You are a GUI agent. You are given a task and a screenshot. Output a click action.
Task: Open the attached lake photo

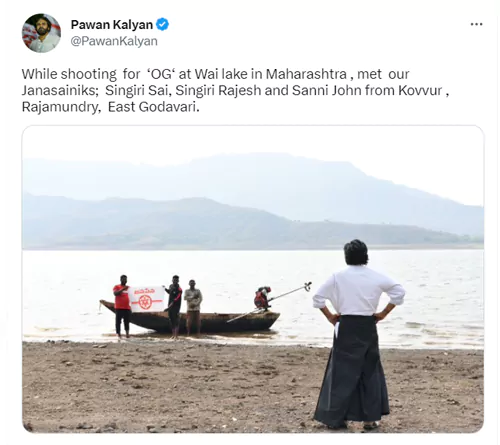pos(253,279)
